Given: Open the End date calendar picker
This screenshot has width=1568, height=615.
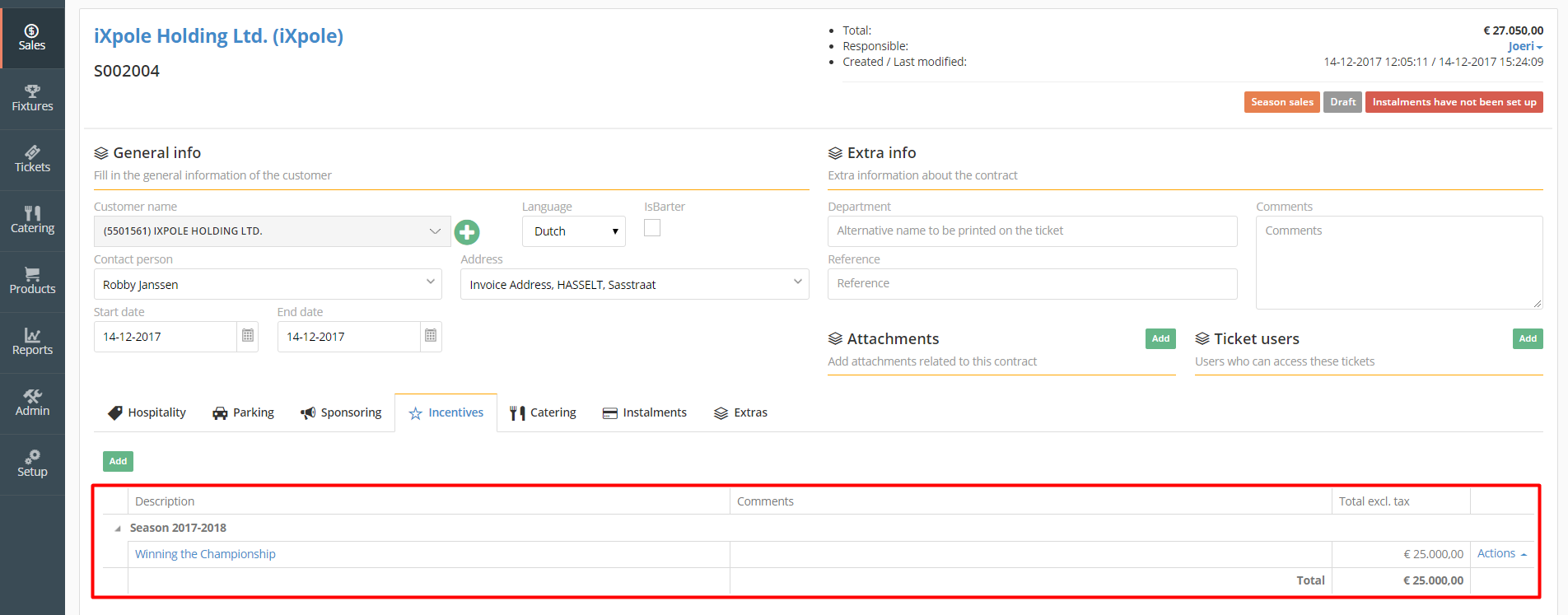Looking at the screenshot, I should pos(431,336).
